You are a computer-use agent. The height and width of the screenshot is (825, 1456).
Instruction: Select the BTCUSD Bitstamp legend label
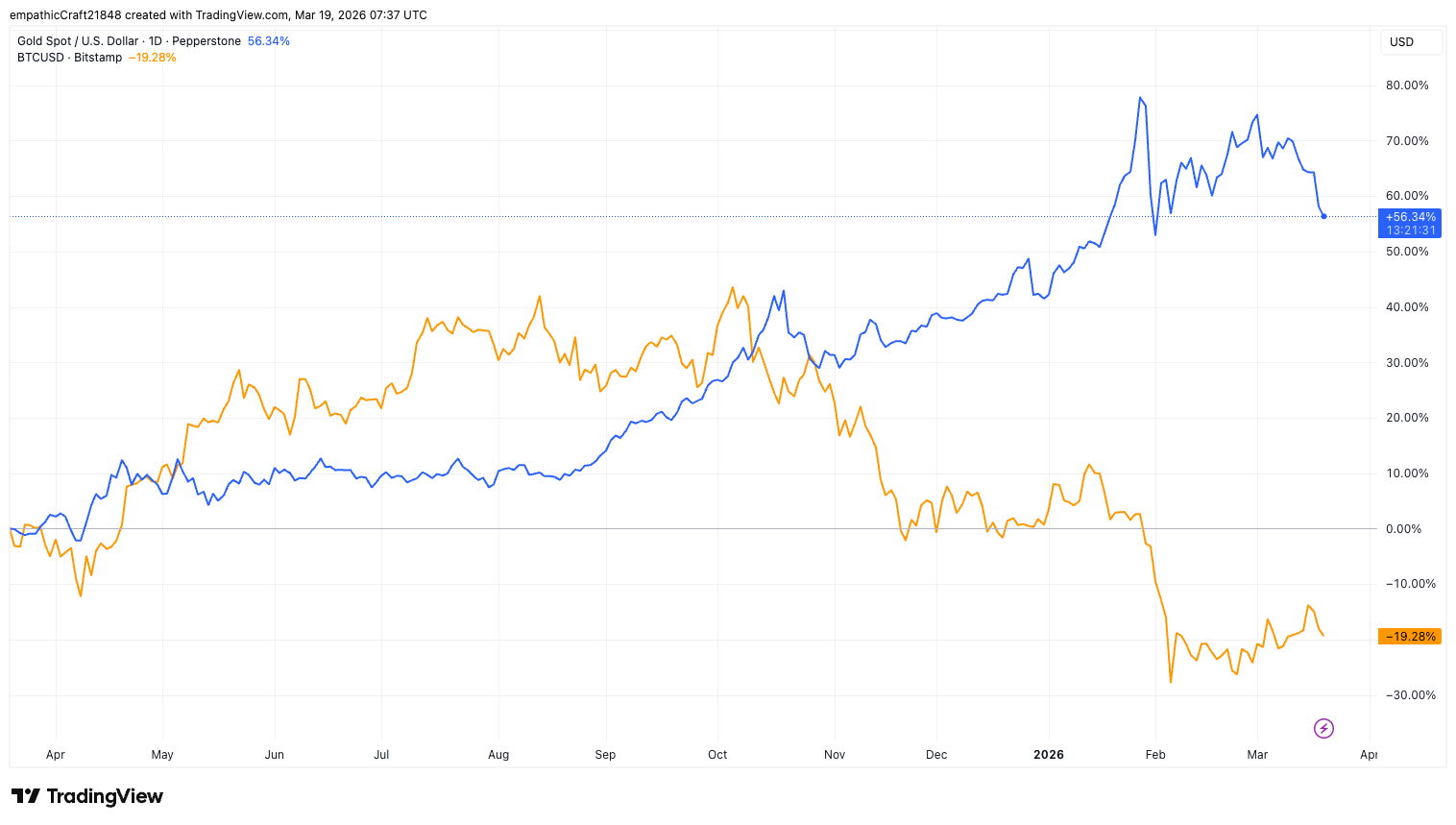[69, 58]
